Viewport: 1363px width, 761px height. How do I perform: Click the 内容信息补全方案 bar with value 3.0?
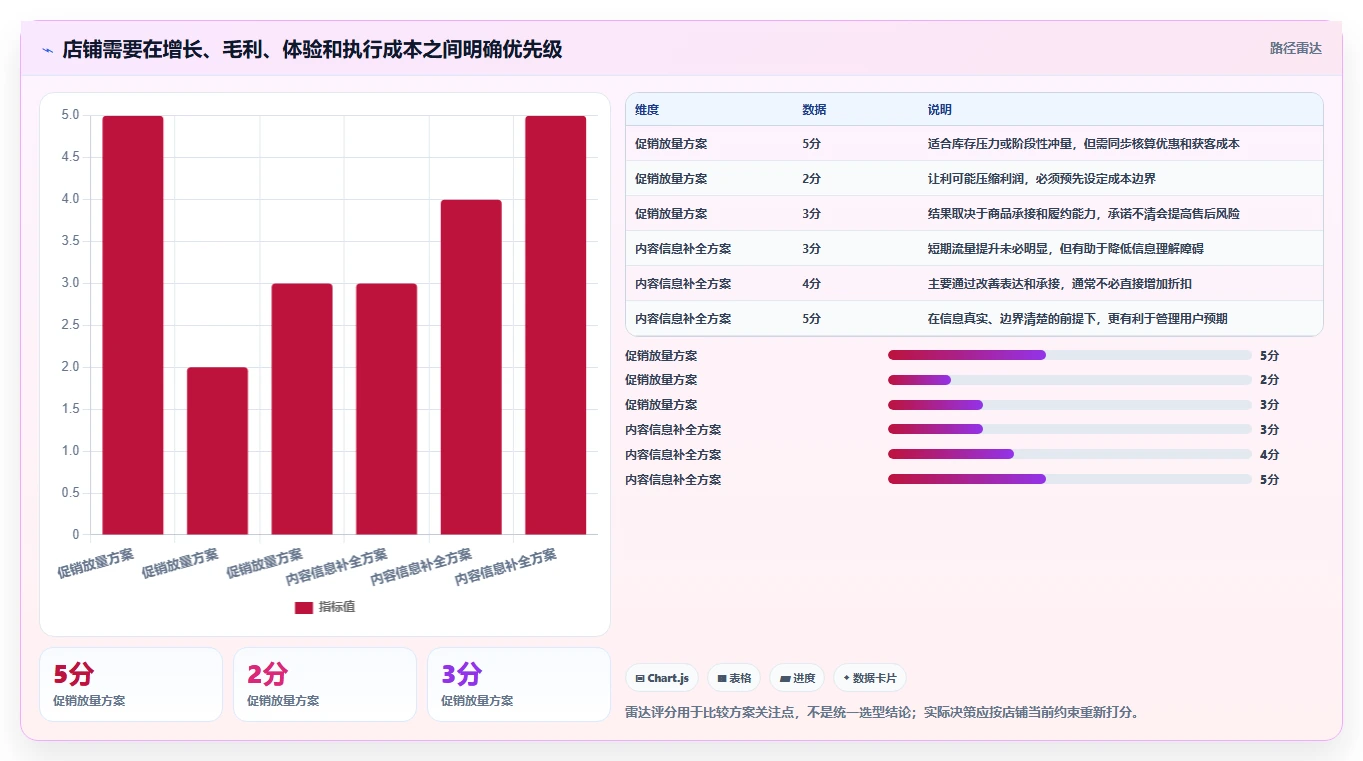(x=386, y=409)
